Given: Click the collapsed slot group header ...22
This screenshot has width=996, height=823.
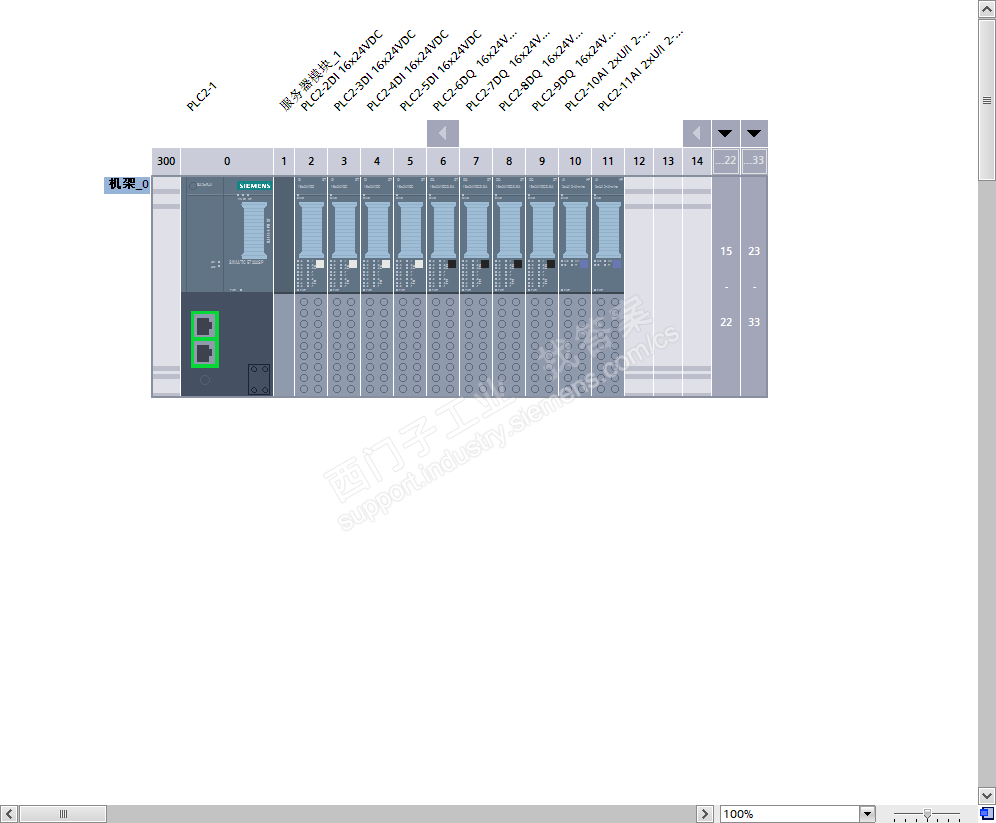Looking at the screenshot, I should click(x=725, y=161).
